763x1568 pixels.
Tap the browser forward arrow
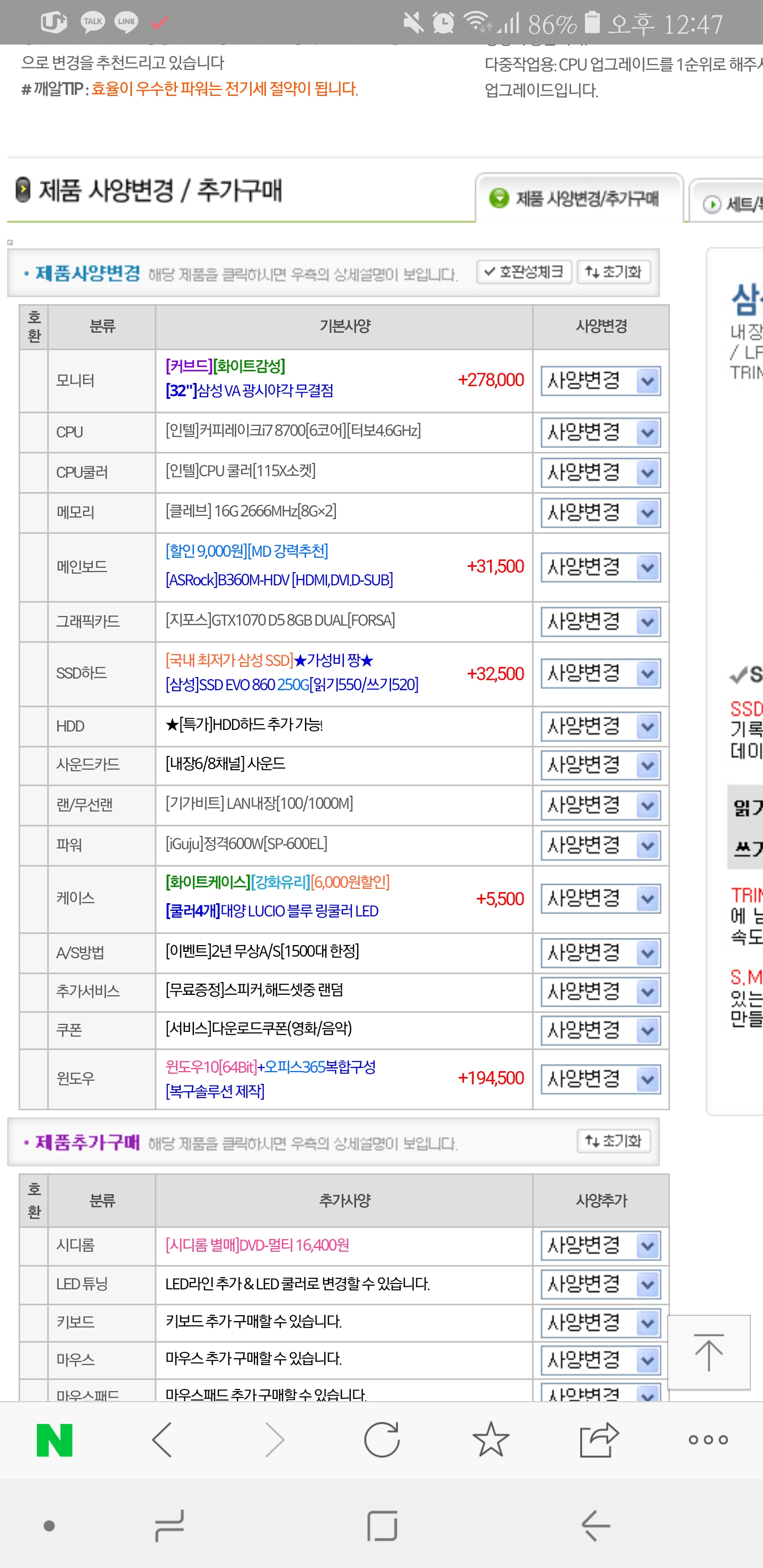[x=274, y=1440]
